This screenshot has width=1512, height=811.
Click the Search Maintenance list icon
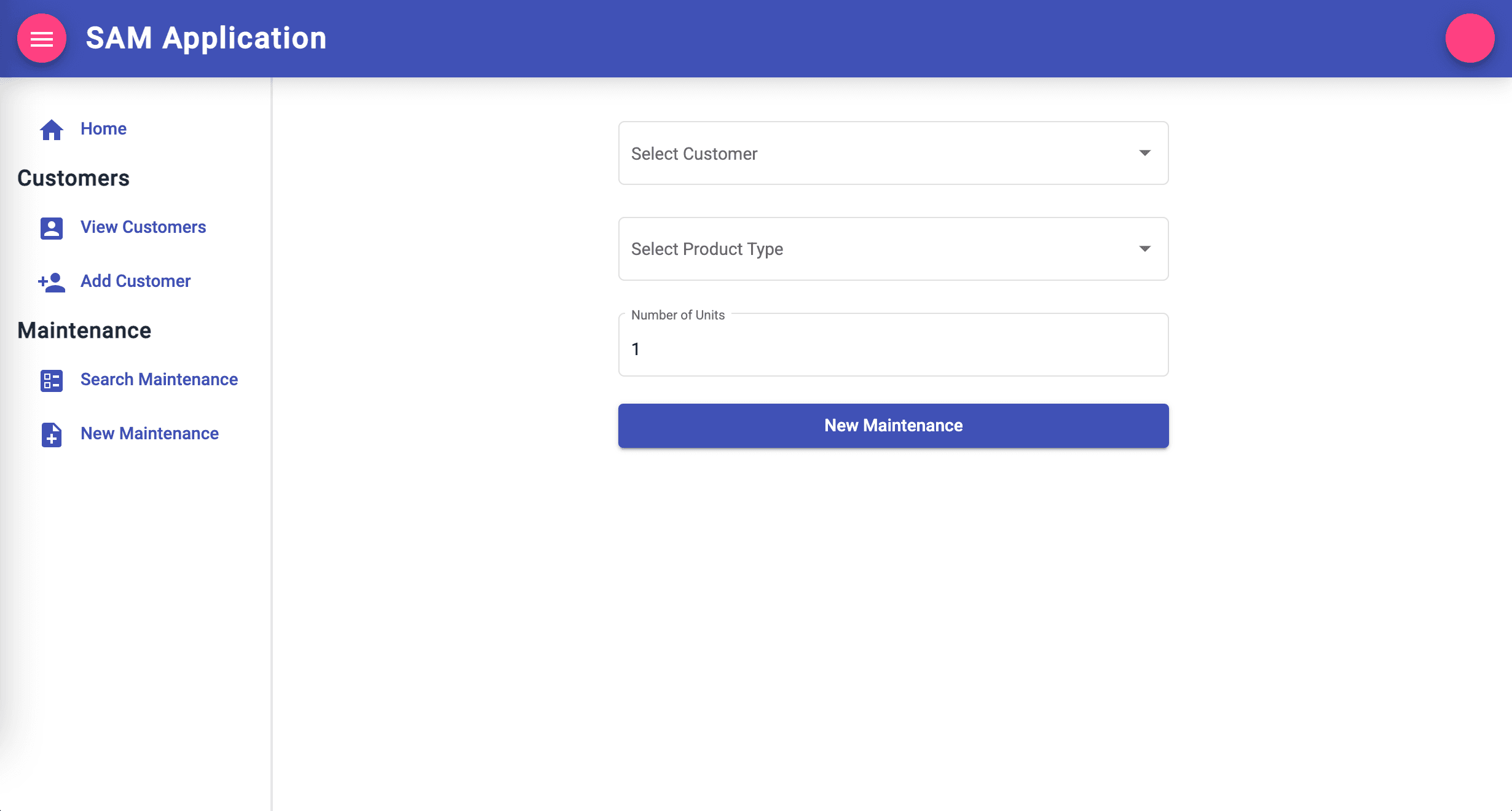pyautogui.click(x=51, y=379)
